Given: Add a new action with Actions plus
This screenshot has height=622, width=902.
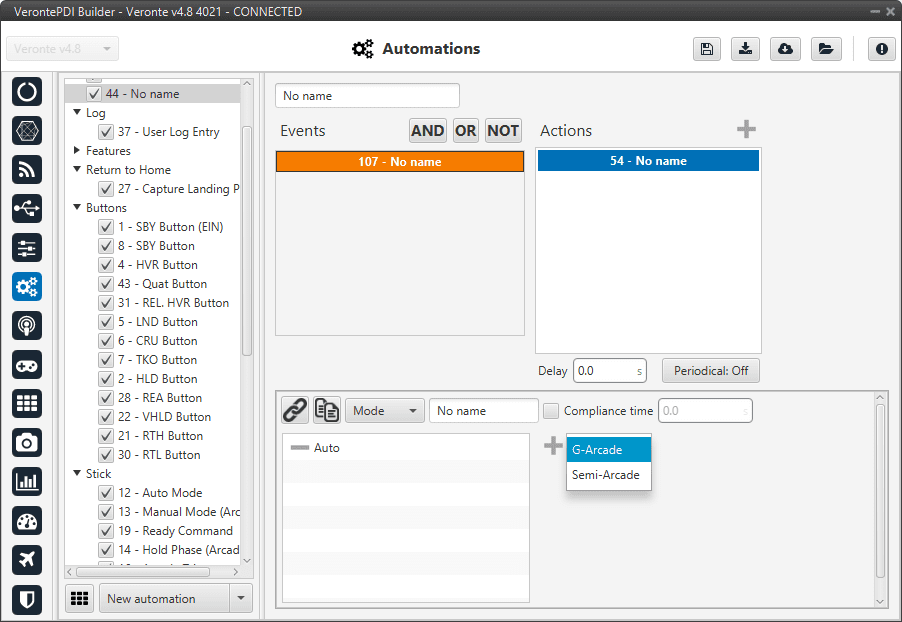Looking at the screenshot, I should point(746,129).
